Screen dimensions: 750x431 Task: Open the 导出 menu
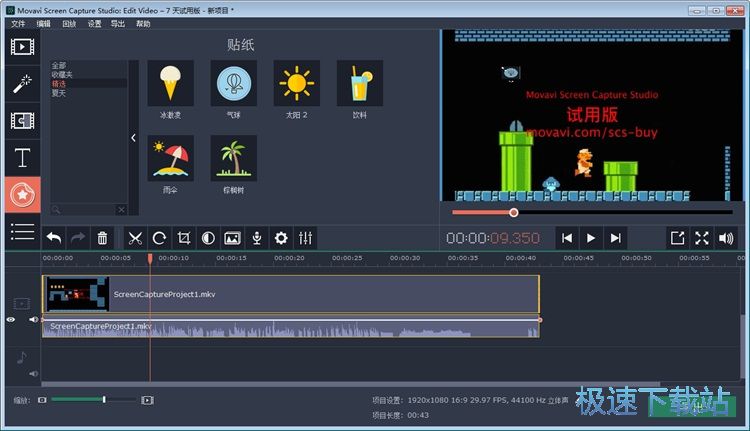118,23
